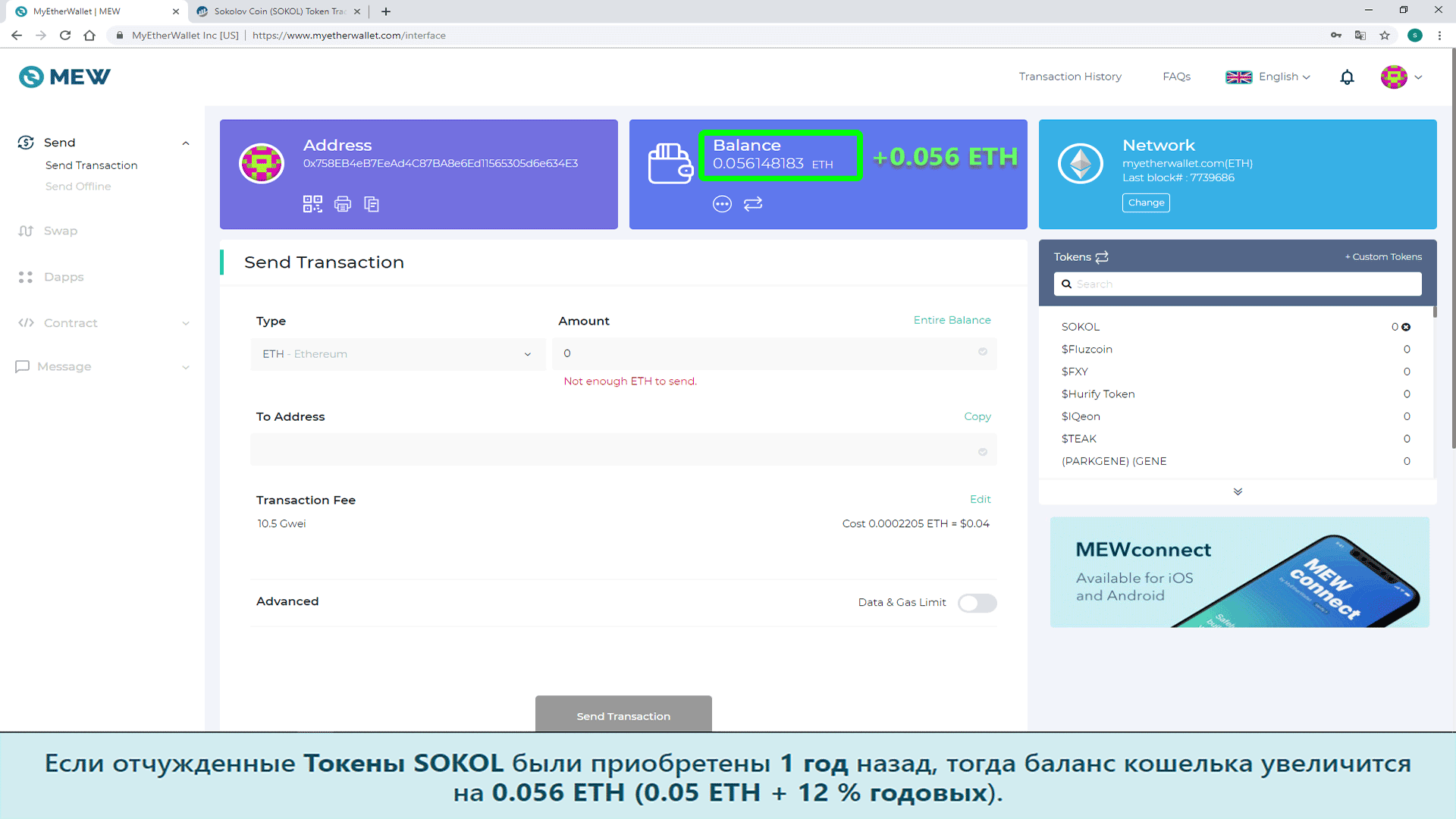This screenshot has width=1456, height=819.
Task: Bookmark this page with the star
Action: pos(1385,35)
